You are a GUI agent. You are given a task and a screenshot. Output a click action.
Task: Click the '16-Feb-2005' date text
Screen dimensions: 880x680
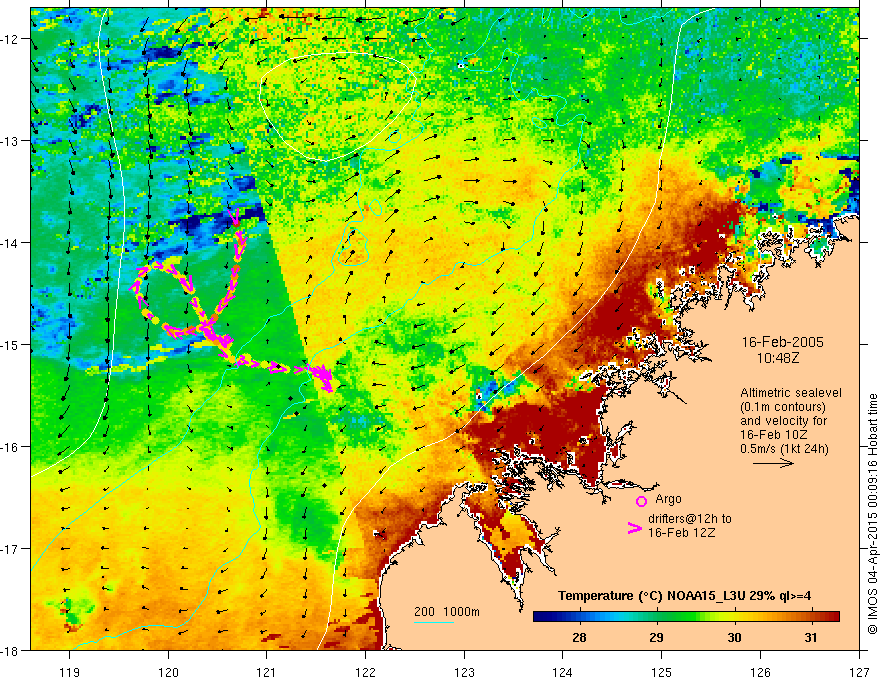click(783, 342)
